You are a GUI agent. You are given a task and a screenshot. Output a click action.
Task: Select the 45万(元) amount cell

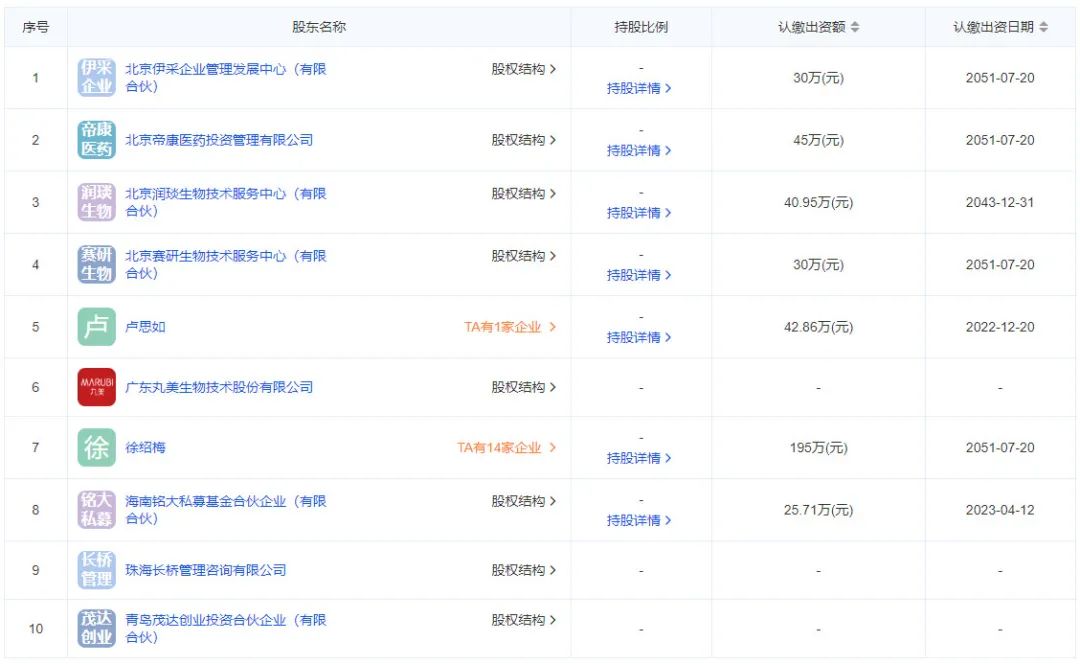pyautogui.click(x=818, y=140)
